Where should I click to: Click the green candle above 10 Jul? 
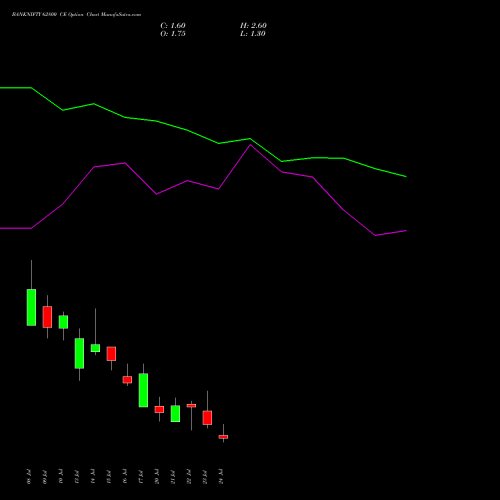(63, 322)
